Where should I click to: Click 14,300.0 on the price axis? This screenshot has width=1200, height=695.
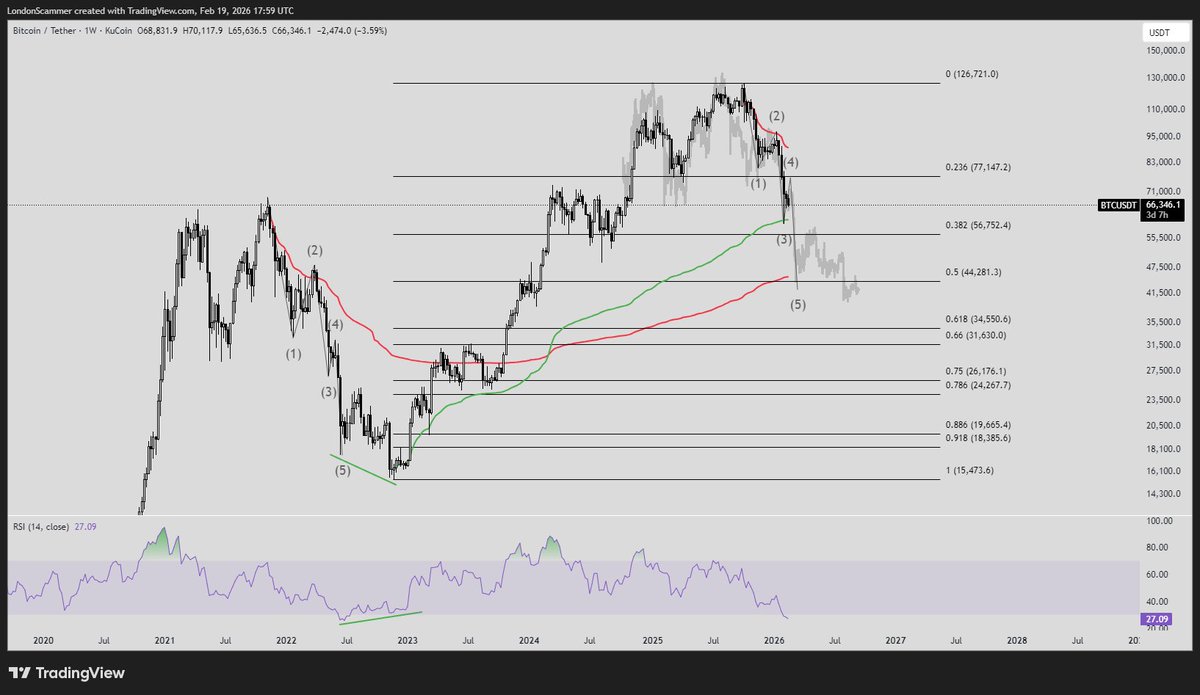coord(1165,493)
